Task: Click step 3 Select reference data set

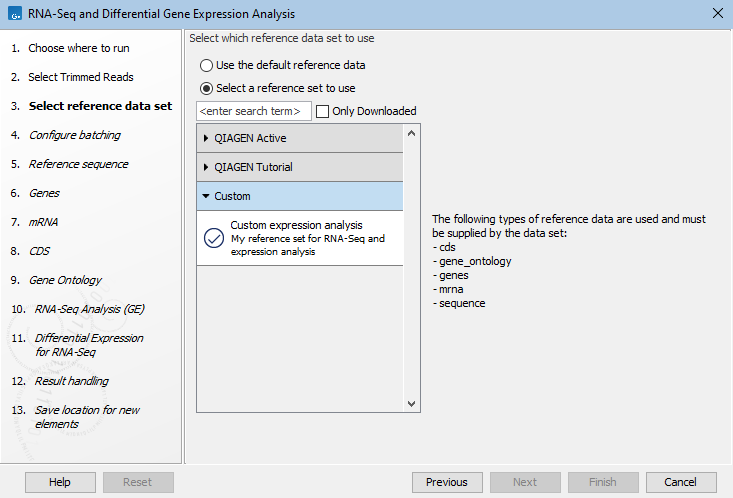Action: point(100,106)
